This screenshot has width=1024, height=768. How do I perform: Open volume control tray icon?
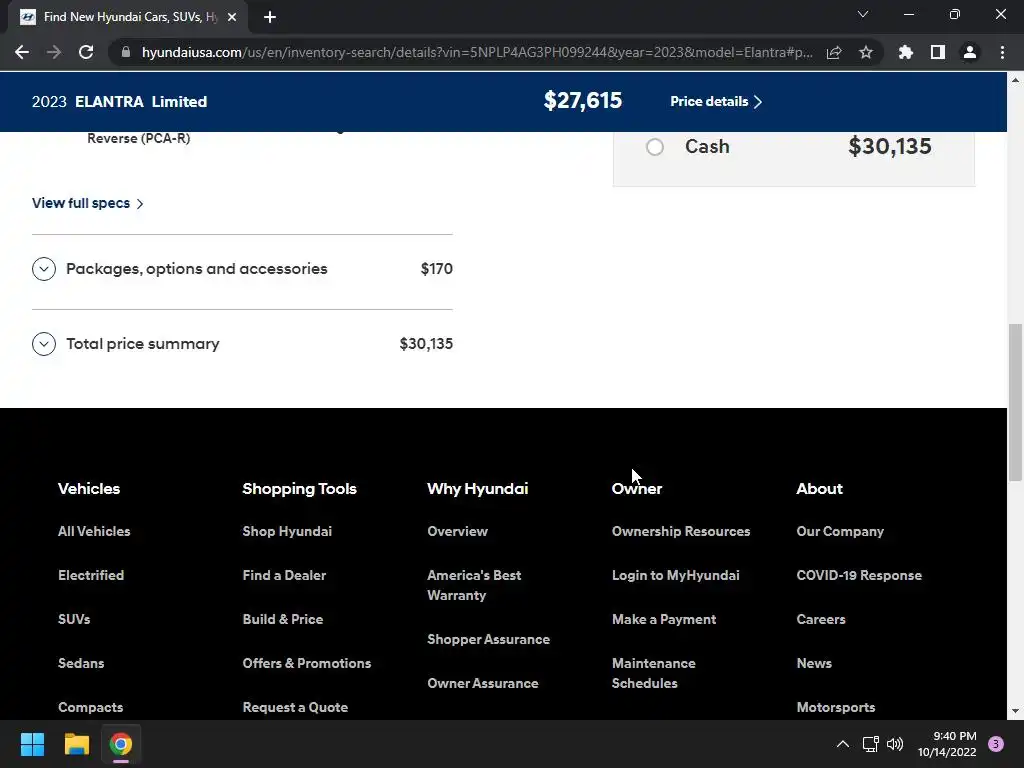[x=895, y=744]
